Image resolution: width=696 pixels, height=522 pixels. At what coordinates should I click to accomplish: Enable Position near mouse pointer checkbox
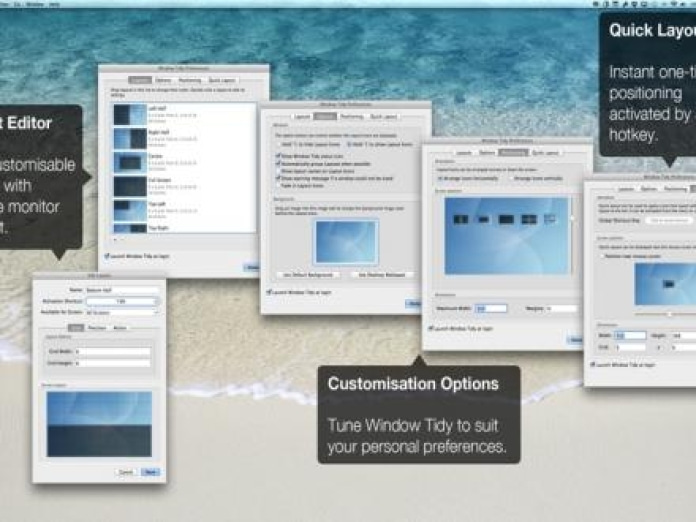click(602, 256)
